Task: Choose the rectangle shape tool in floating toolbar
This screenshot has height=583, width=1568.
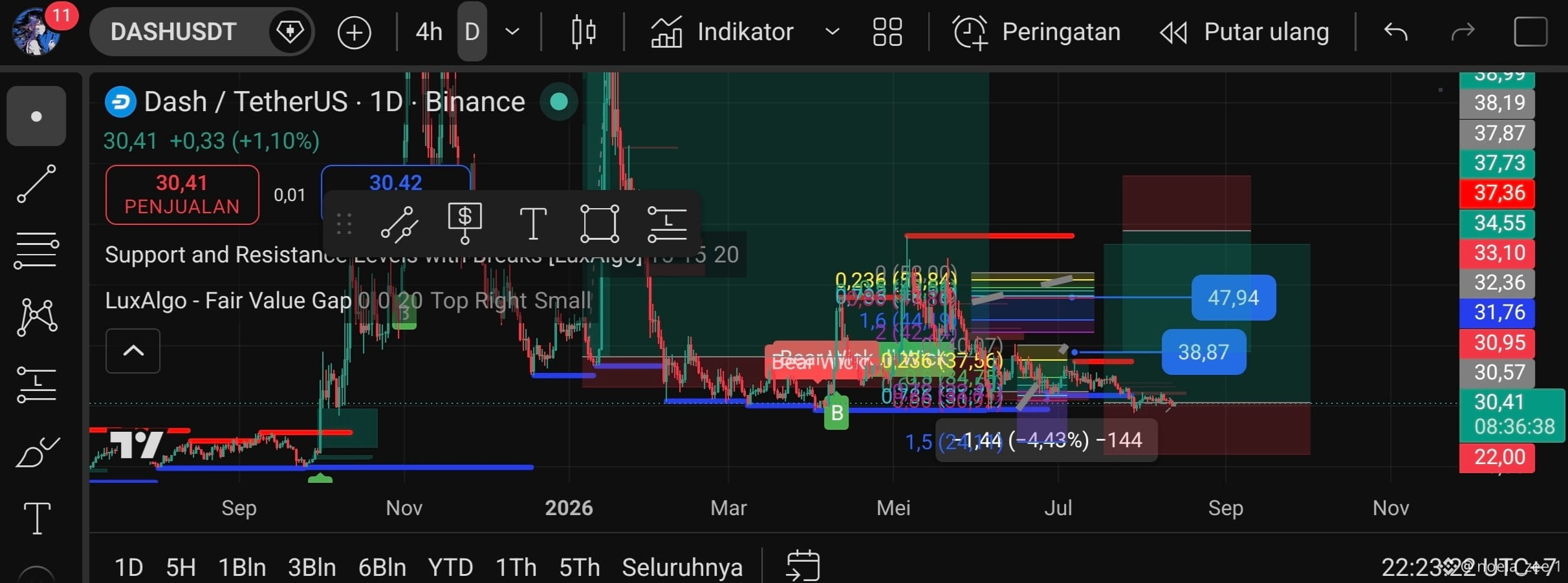Action: tap(600, 224)
